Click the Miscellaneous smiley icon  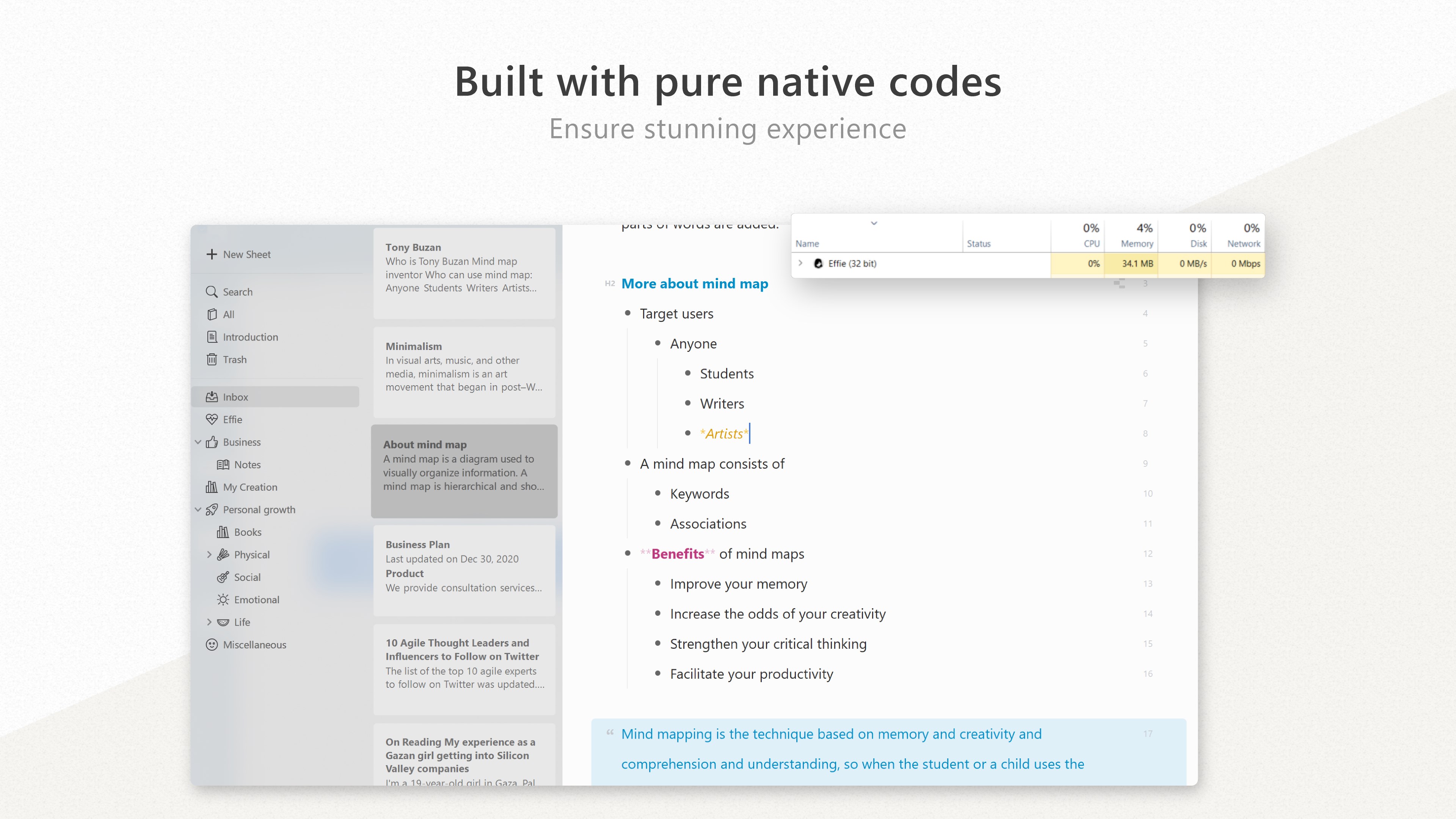click(212, 644)
